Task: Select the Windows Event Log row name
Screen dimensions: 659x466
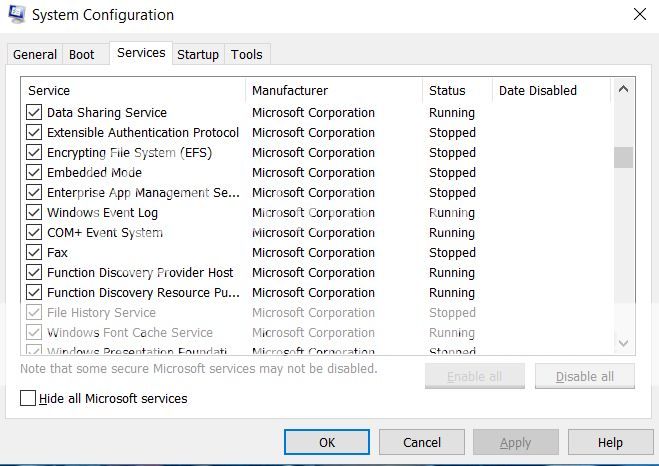Action: [x=102, y=213]
